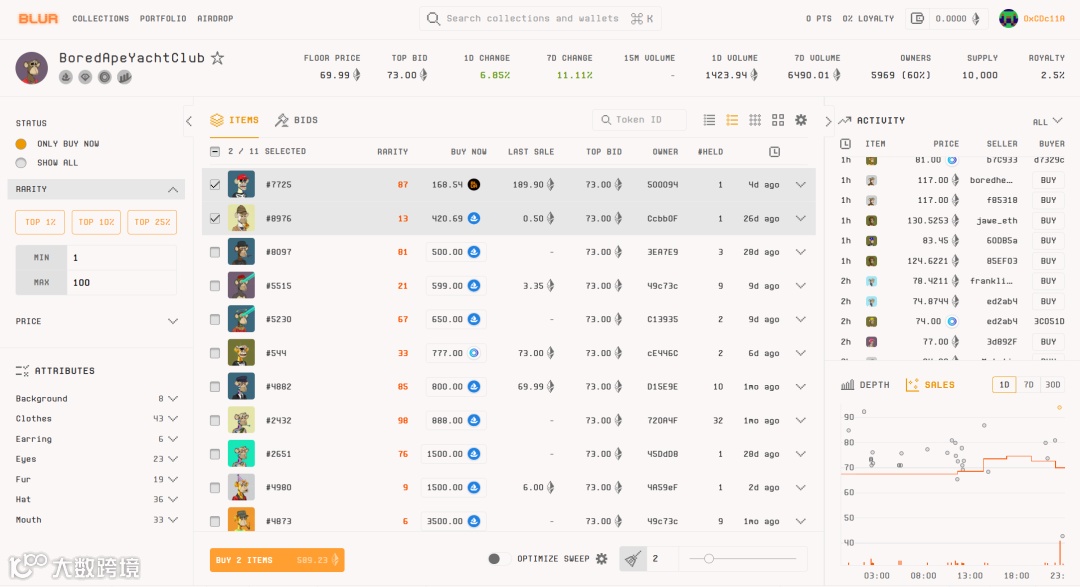Image resolution: width=1080 pixels, height=587 pixels.
Task: Expand row details for item #7725
Action: [x=800, y=185]
